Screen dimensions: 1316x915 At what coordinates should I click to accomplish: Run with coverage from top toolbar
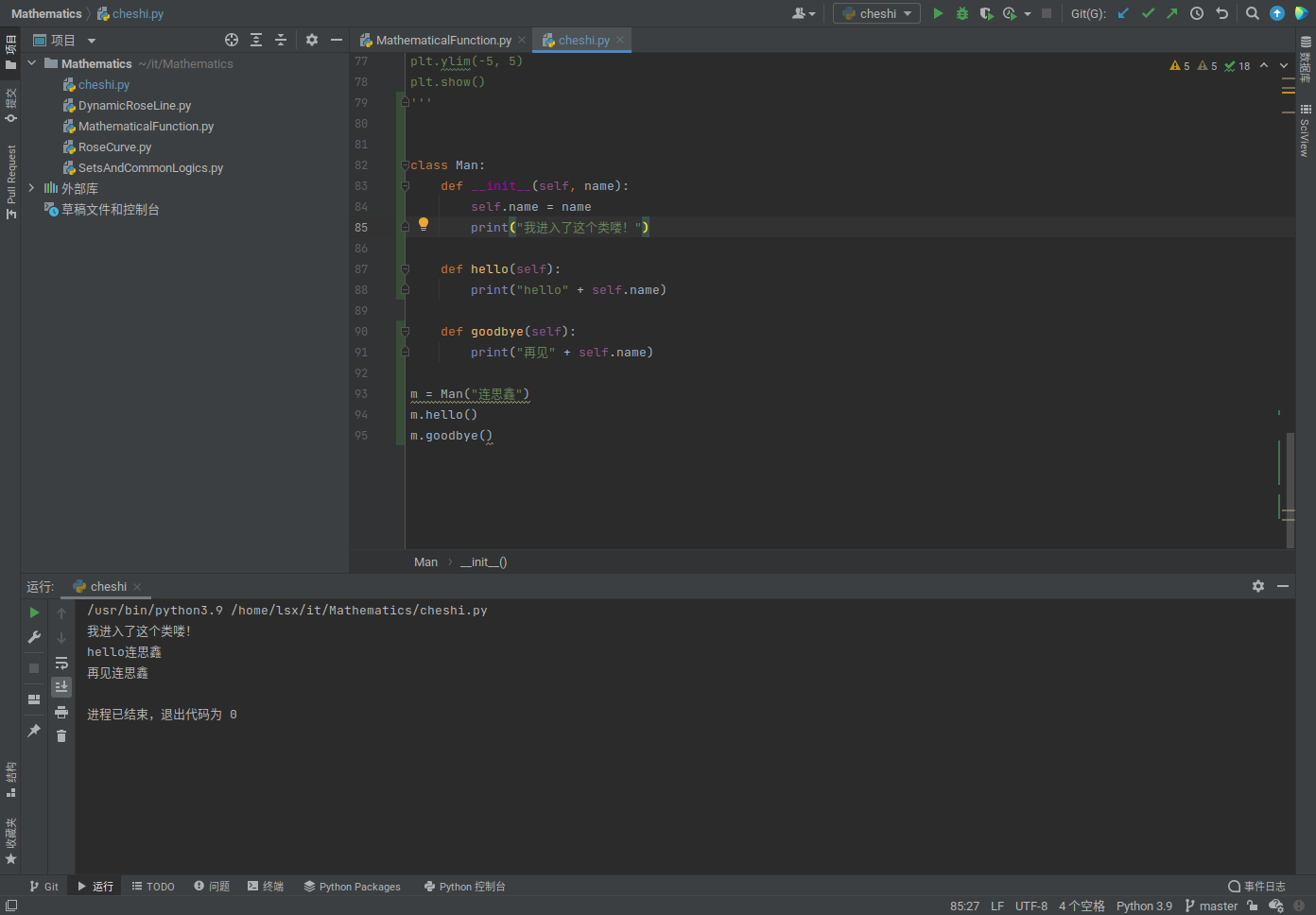(986, 13)
